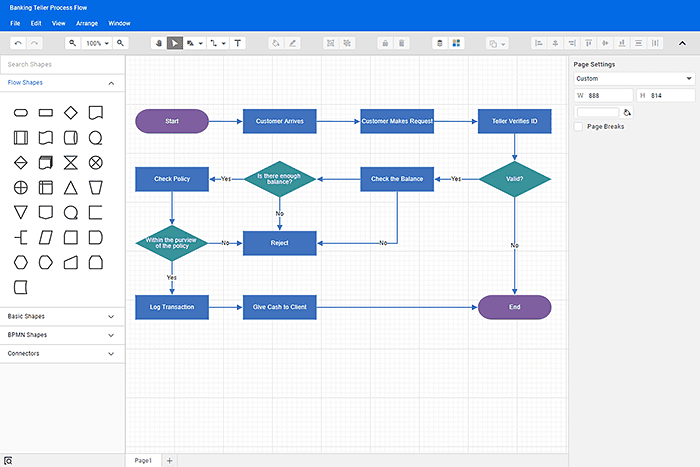Click the Align Left icon
Viewport: 700px width, 467px height.
click(x=539, y=43)
